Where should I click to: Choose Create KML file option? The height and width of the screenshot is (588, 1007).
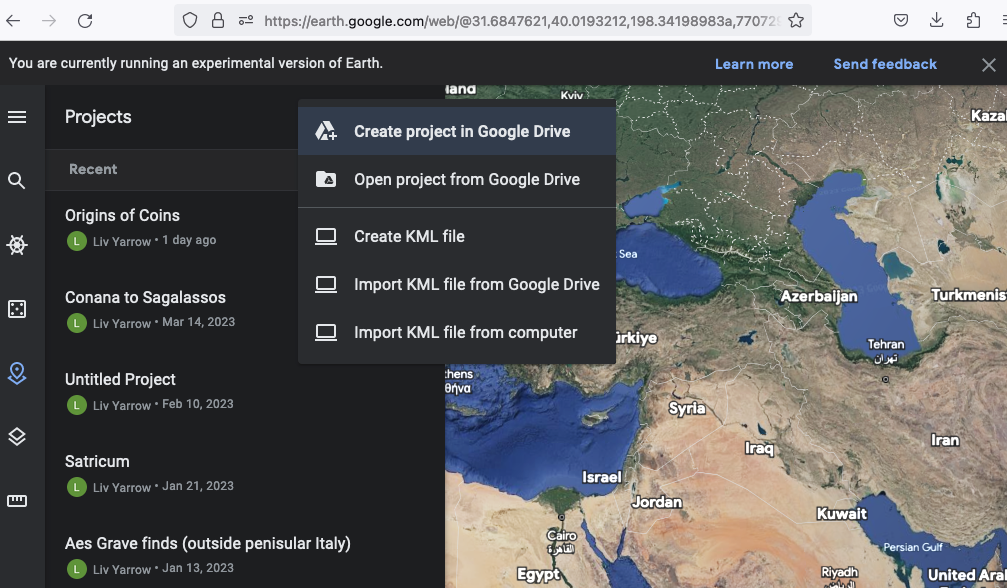pyautogui.click(x=409, y=237)
